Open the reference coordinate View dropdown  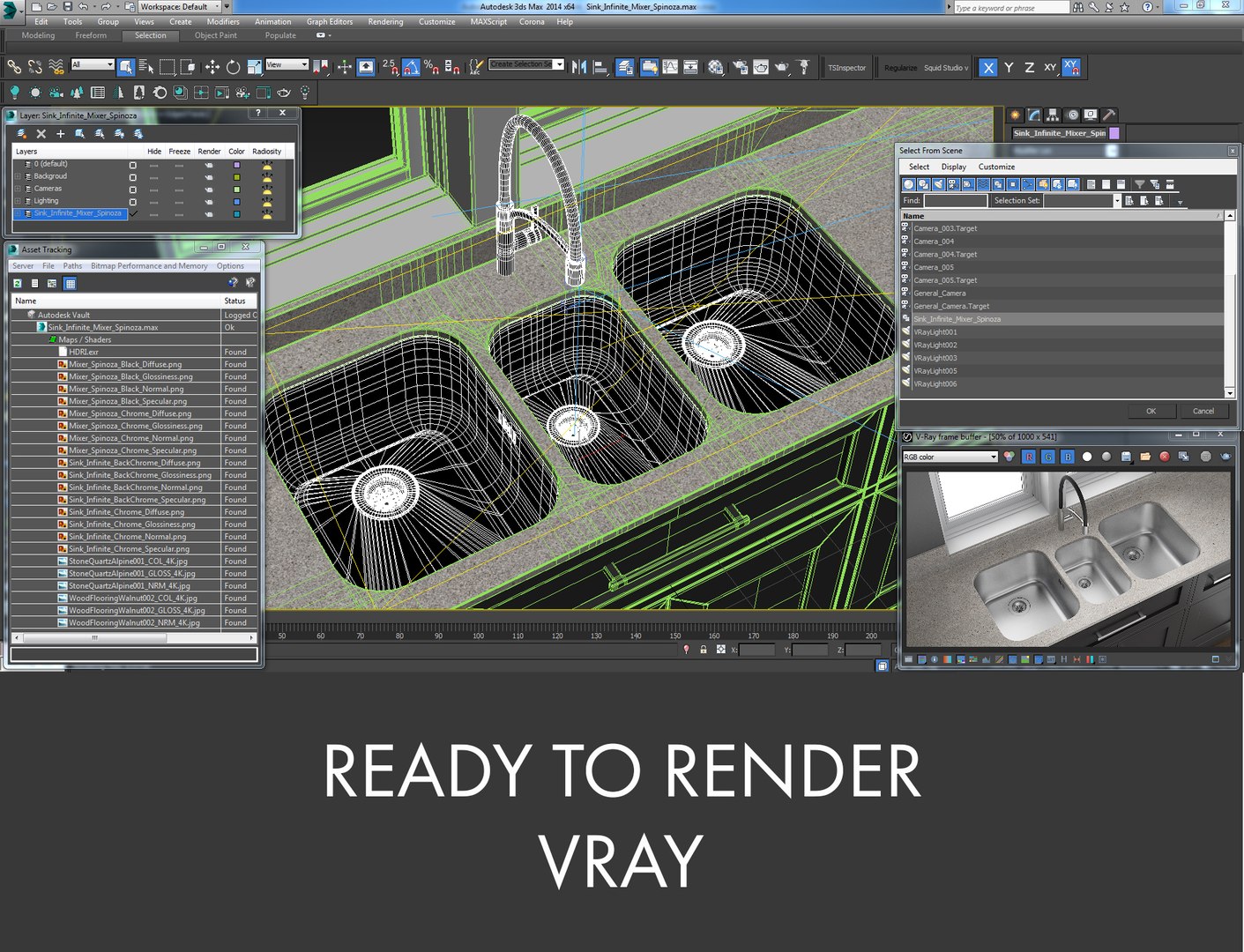coord(287,64)
